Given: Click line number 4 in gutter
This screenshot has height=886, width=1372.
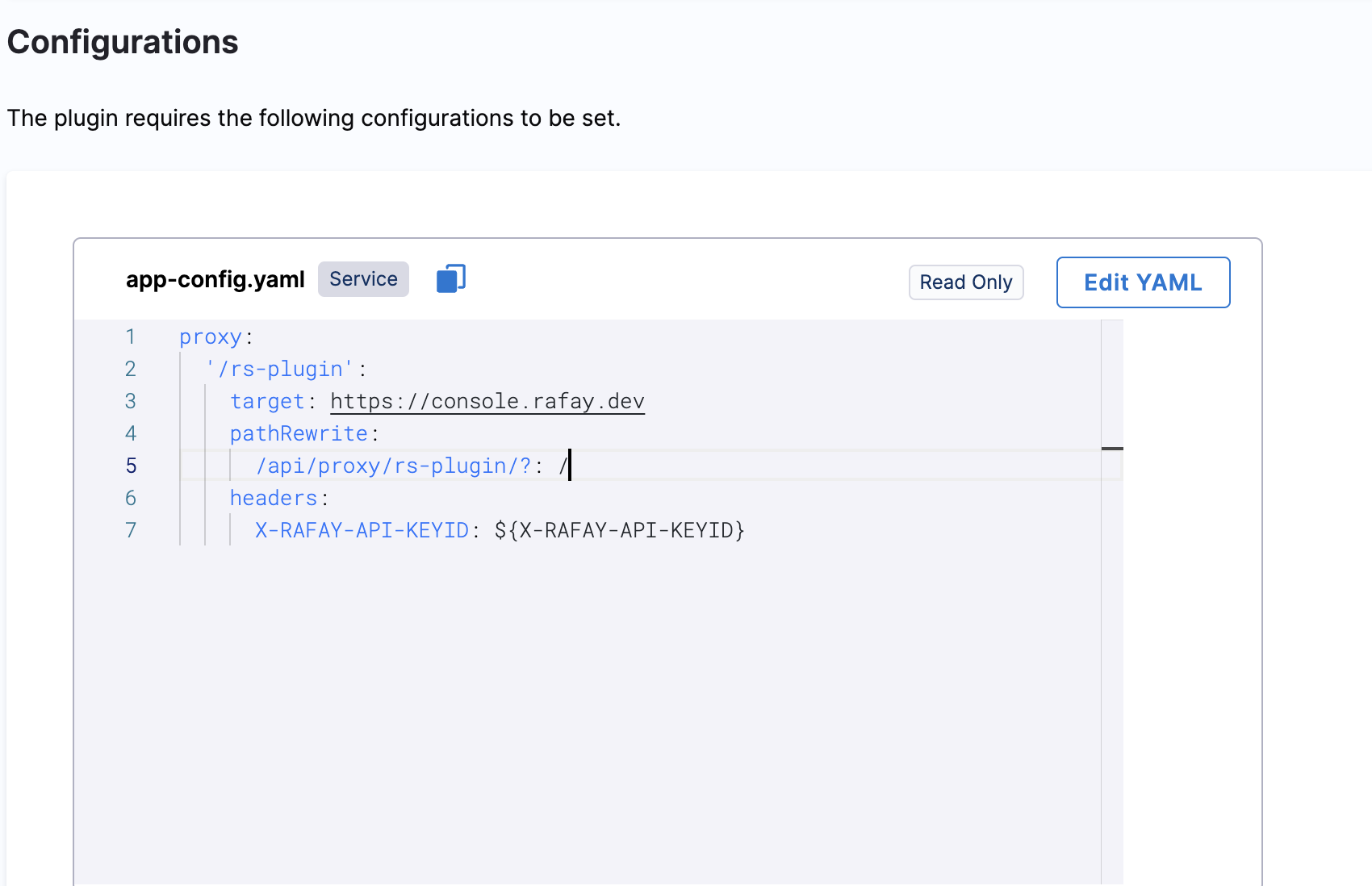Looking at the screenshot, I should [x=131, y=433].
